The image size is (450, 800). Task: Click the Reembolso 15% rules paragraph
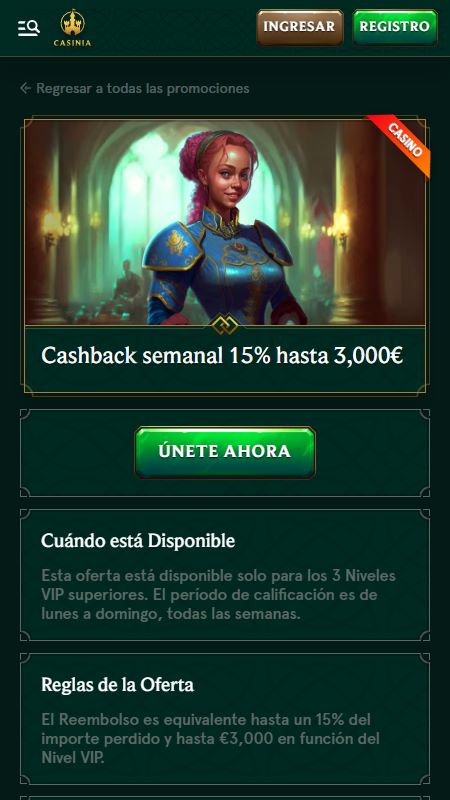210,739
